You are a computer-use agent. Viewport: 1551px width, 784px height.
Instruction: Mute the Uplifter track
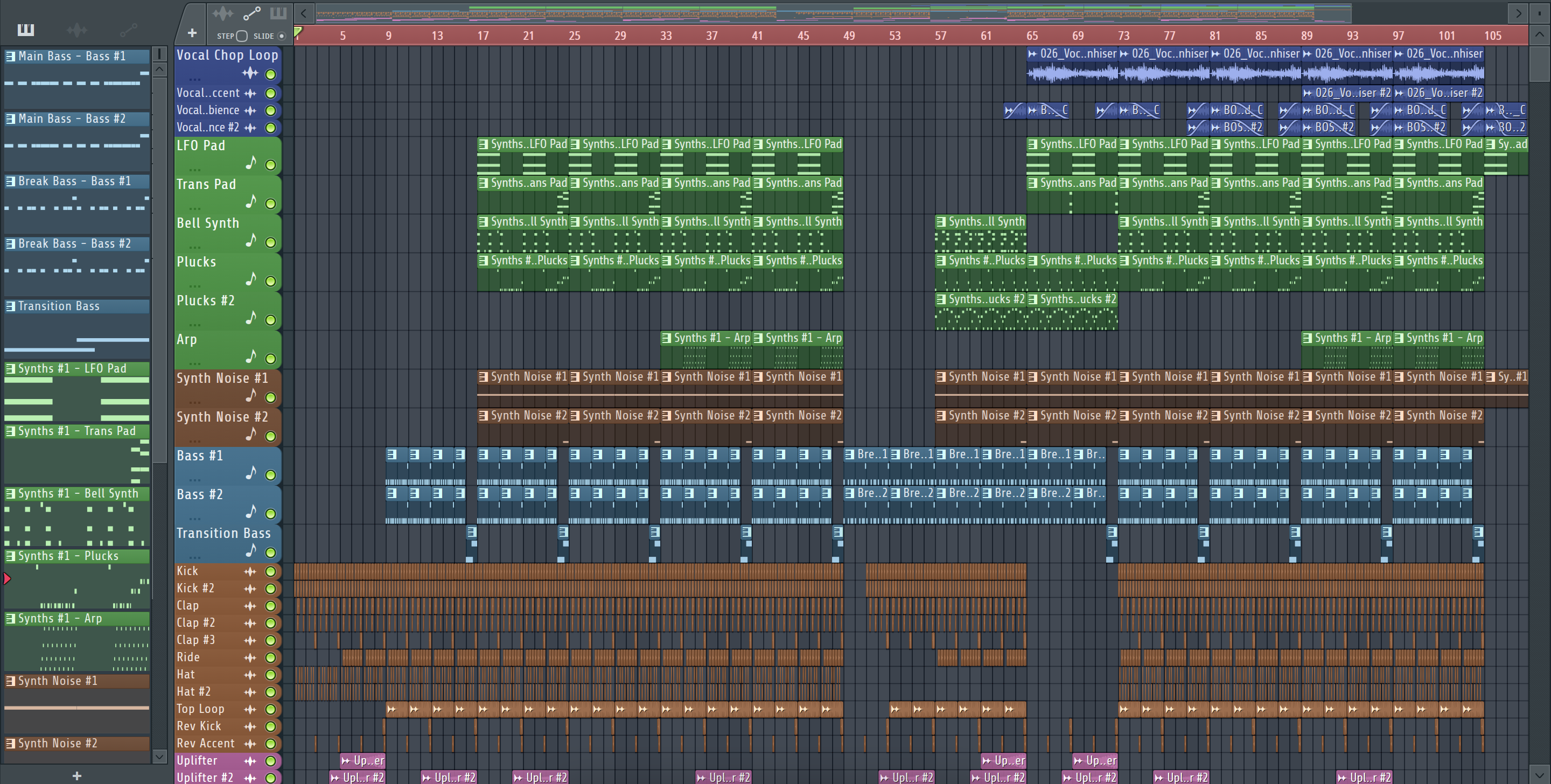(271, 761)
